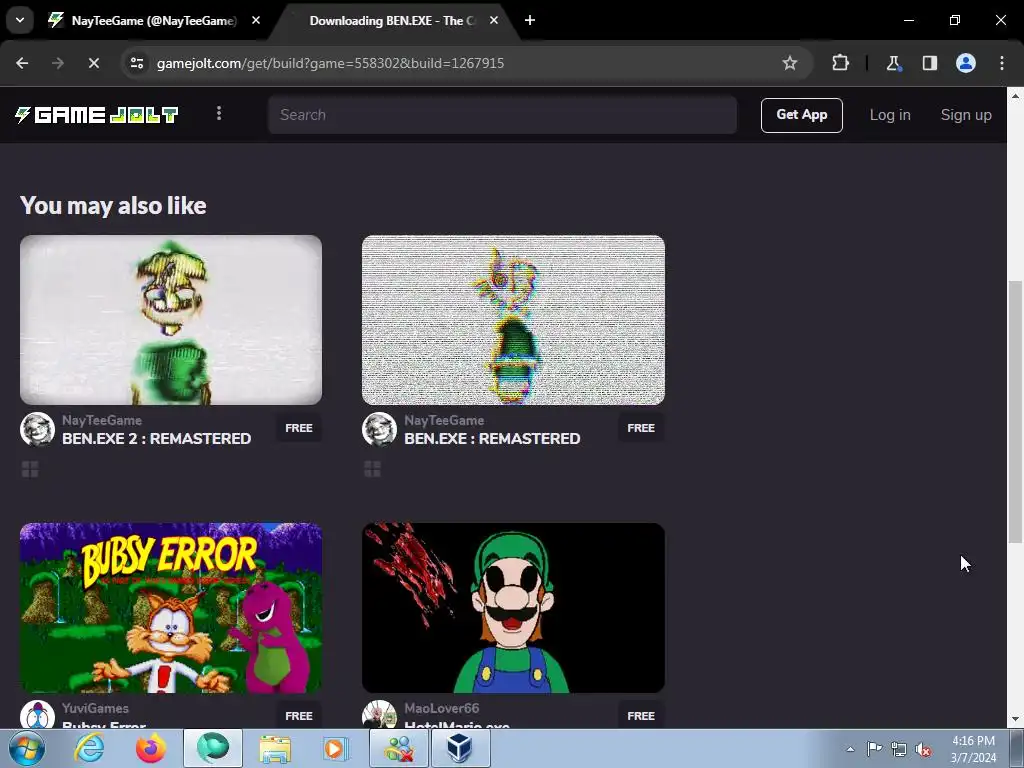Focus the Game Jolt Search field
This screenshot has width=1024, height=768.
click(502, 115)
